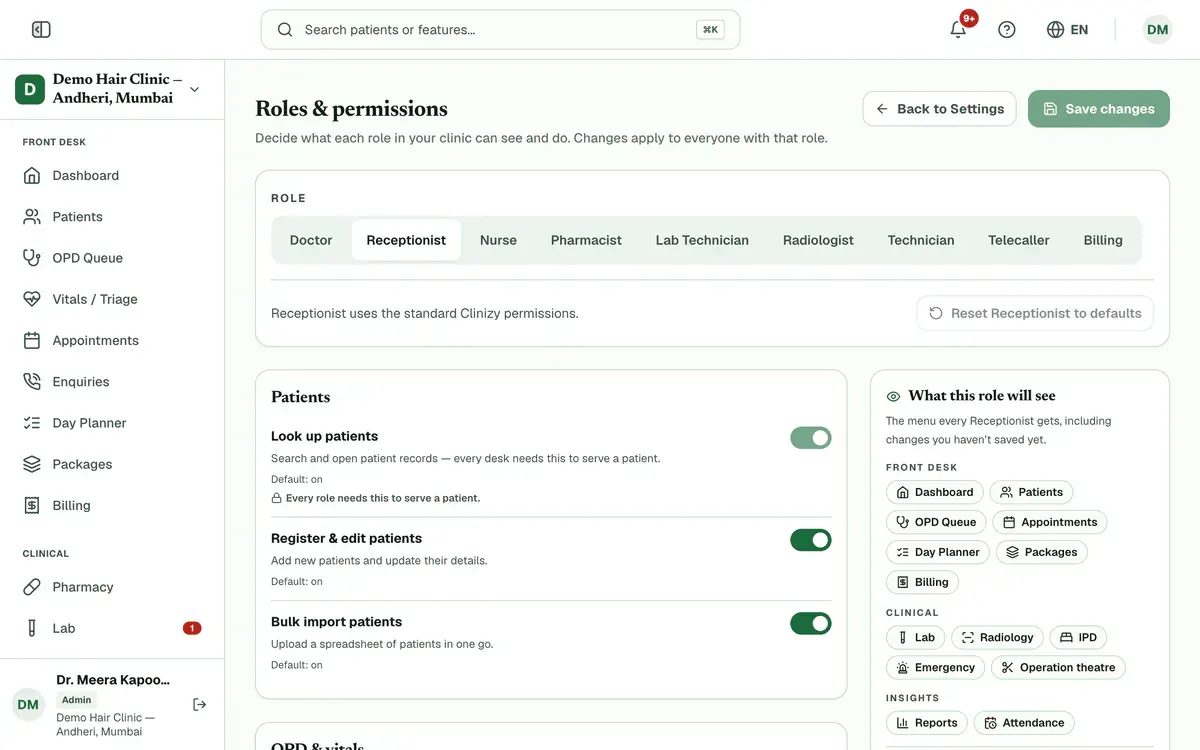The height and width of the screenshot is (750, 1200).
Task: Click the OPD Queue chip in preview
Action: tap(936, 522)
